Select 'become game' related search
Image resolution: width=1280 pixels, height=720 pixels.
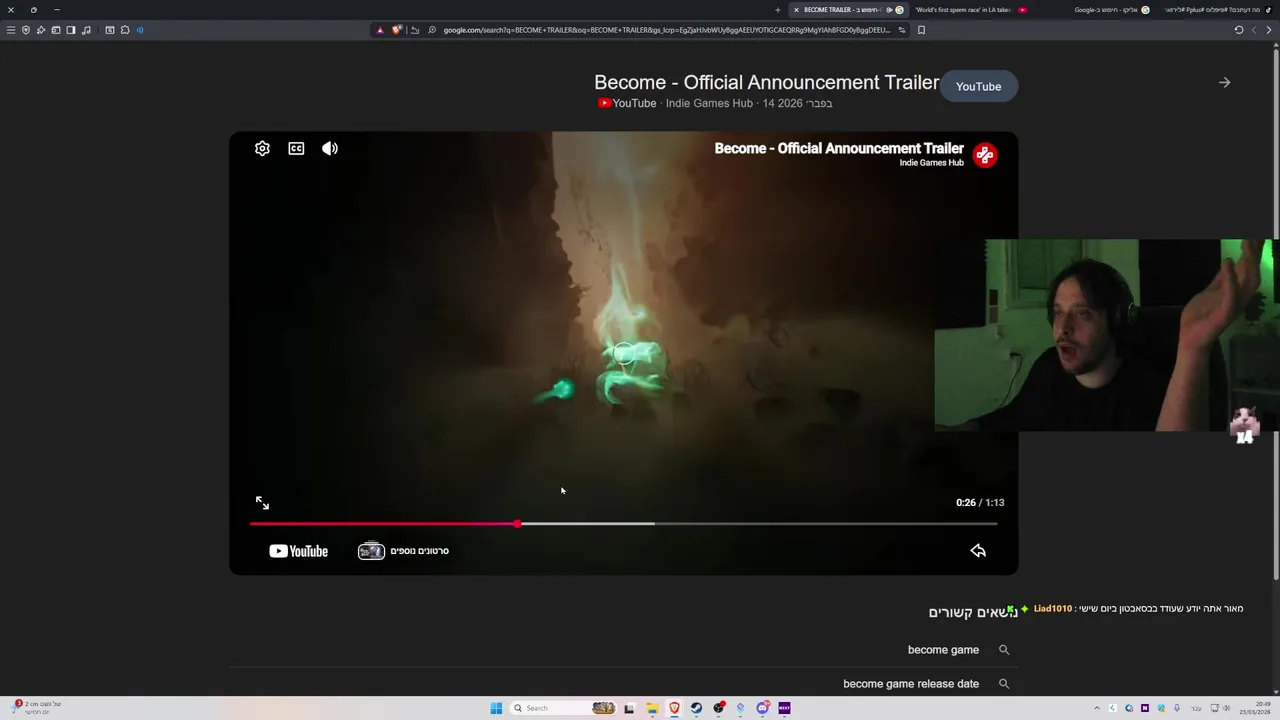[943, 650]
